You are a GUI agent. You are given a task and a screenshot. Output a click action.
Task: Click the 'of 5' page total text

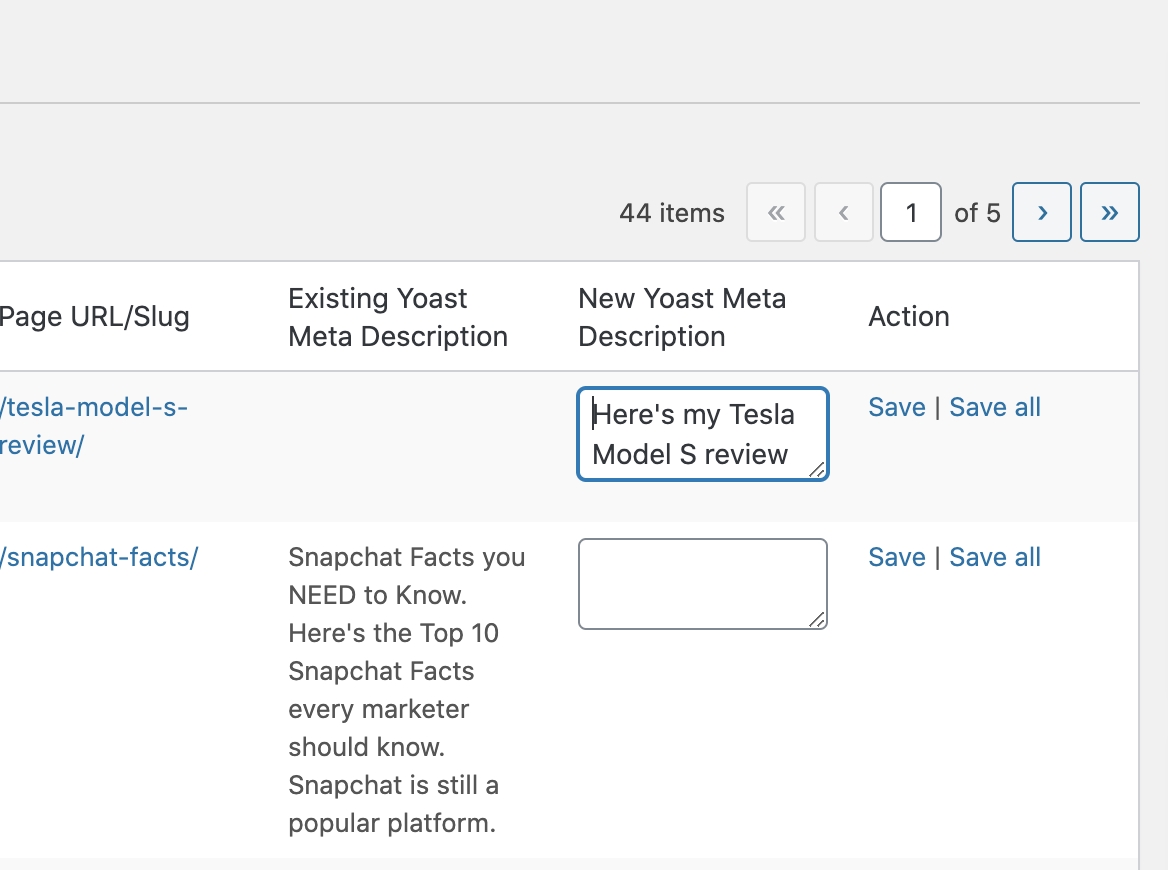[x=977, y=213]
